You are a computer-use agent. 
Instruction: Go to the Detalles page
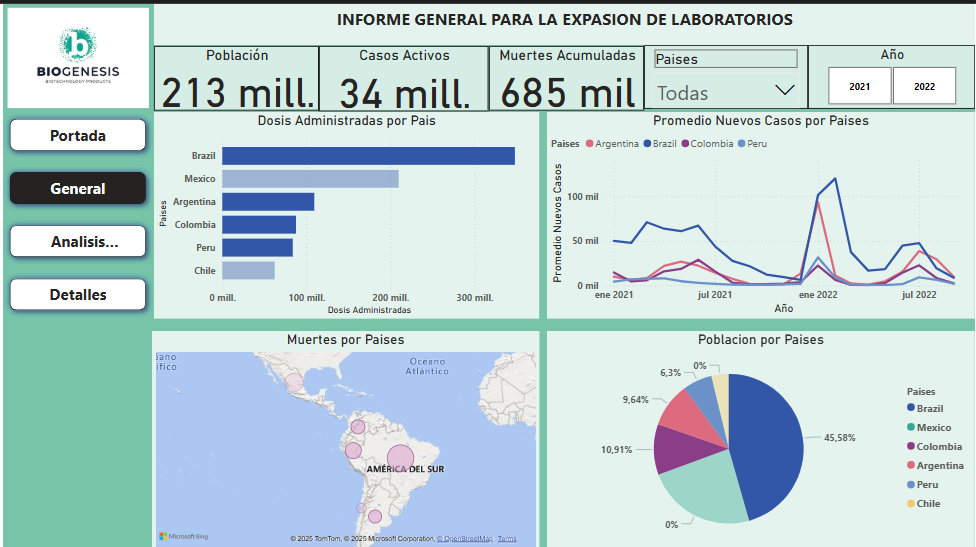click(78, 294)
